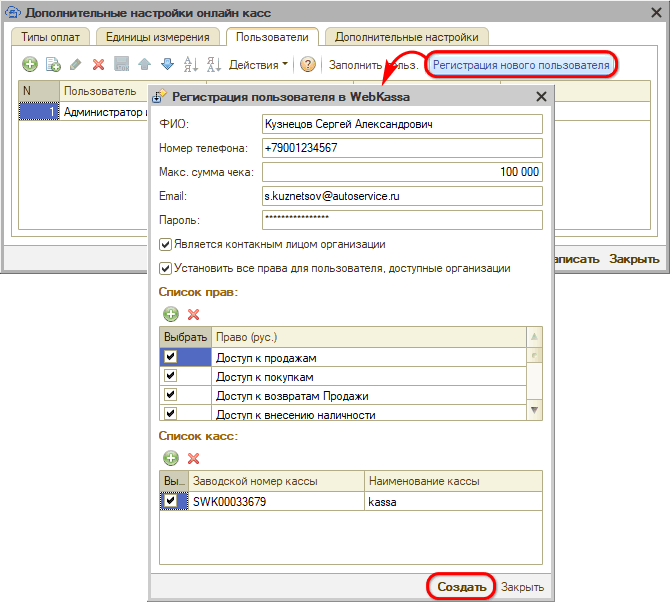
Task: Uncheck 'Установить все права для пользователя' option
Action: [166, 268]
